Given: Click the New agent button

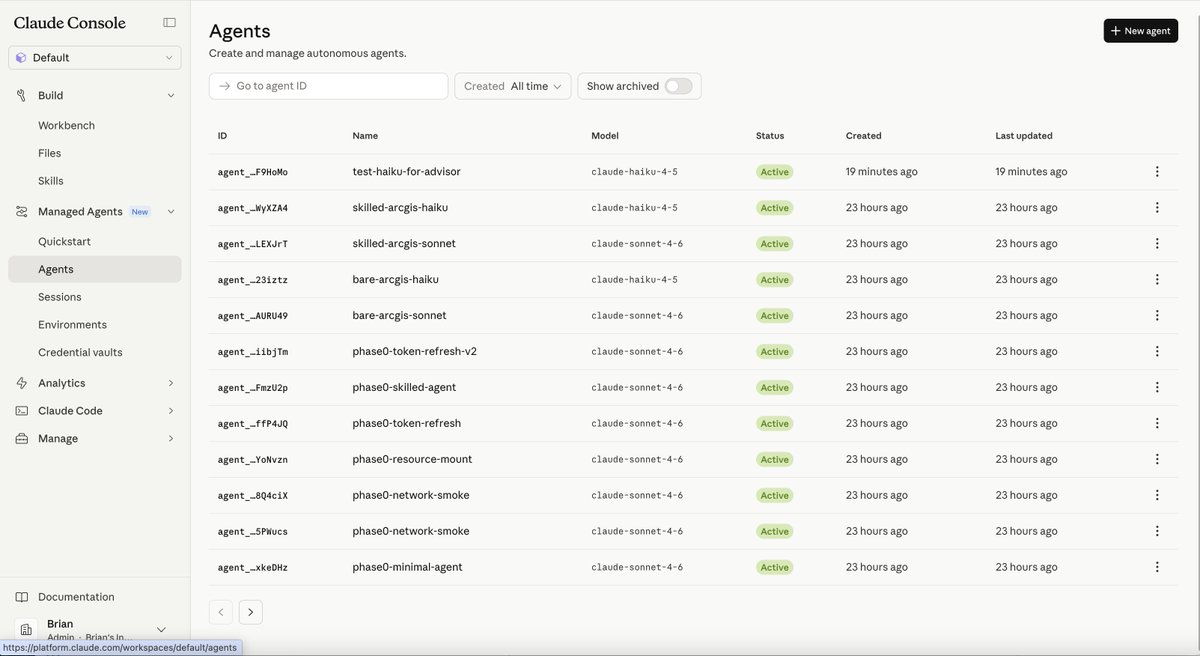Looking at the screenshot, I should (x=1140, y=31).
